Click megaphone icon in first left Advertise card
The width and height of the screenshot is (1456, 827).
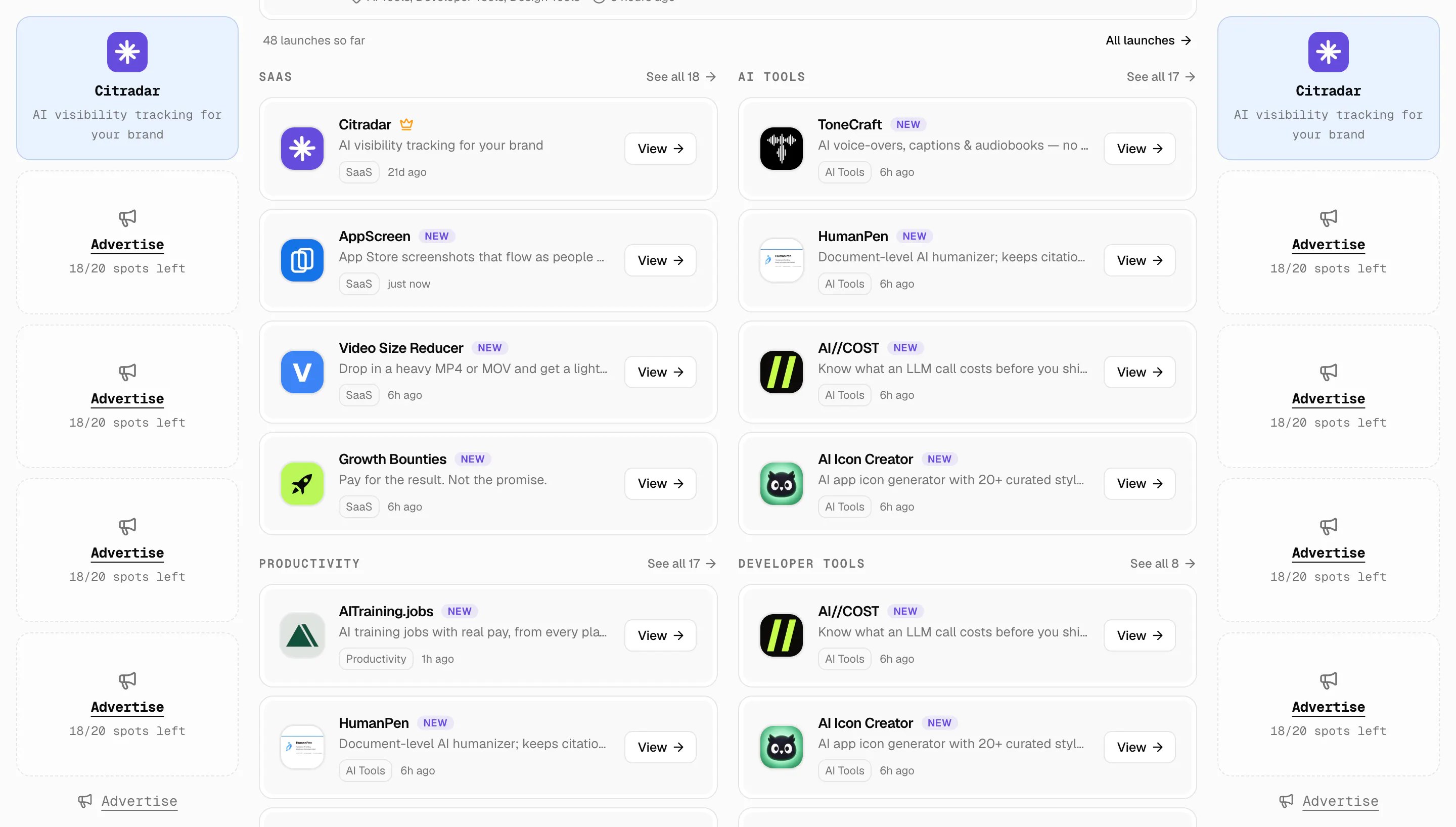point(127,217)
